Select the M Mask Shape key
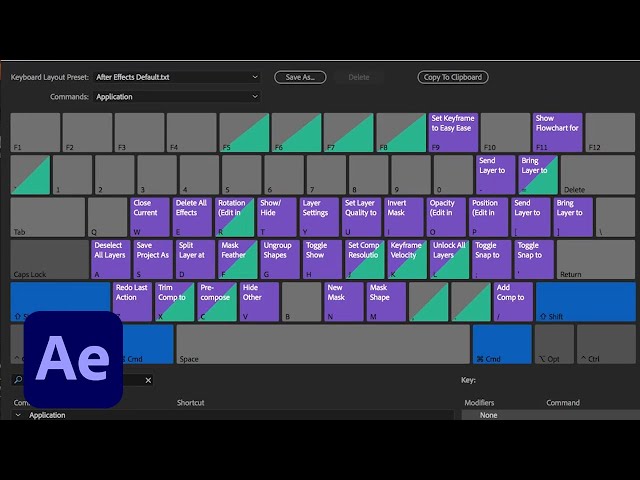 click(x=386, y=302)
